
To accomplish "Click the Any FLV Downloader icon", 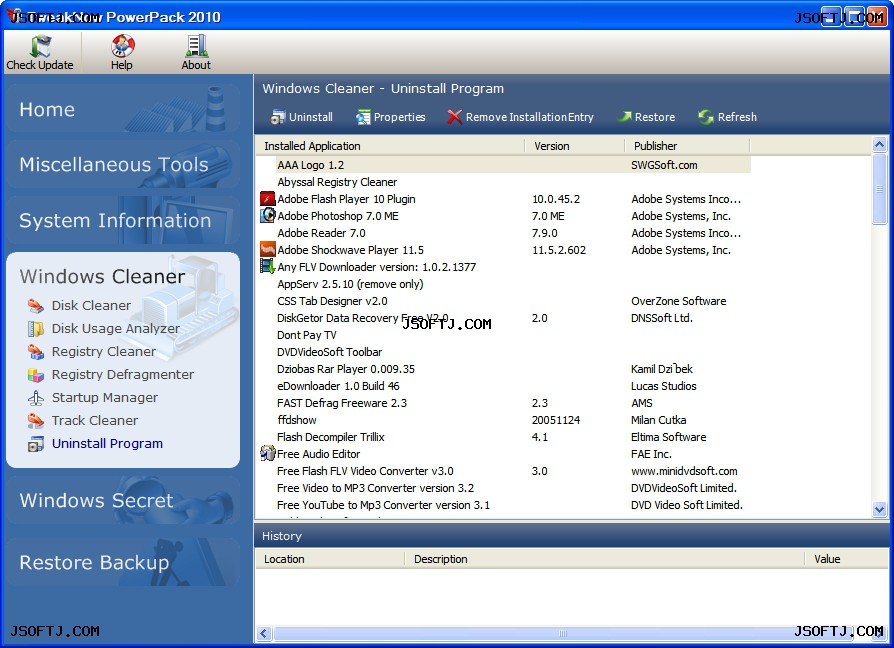I will tap(267, 266).
